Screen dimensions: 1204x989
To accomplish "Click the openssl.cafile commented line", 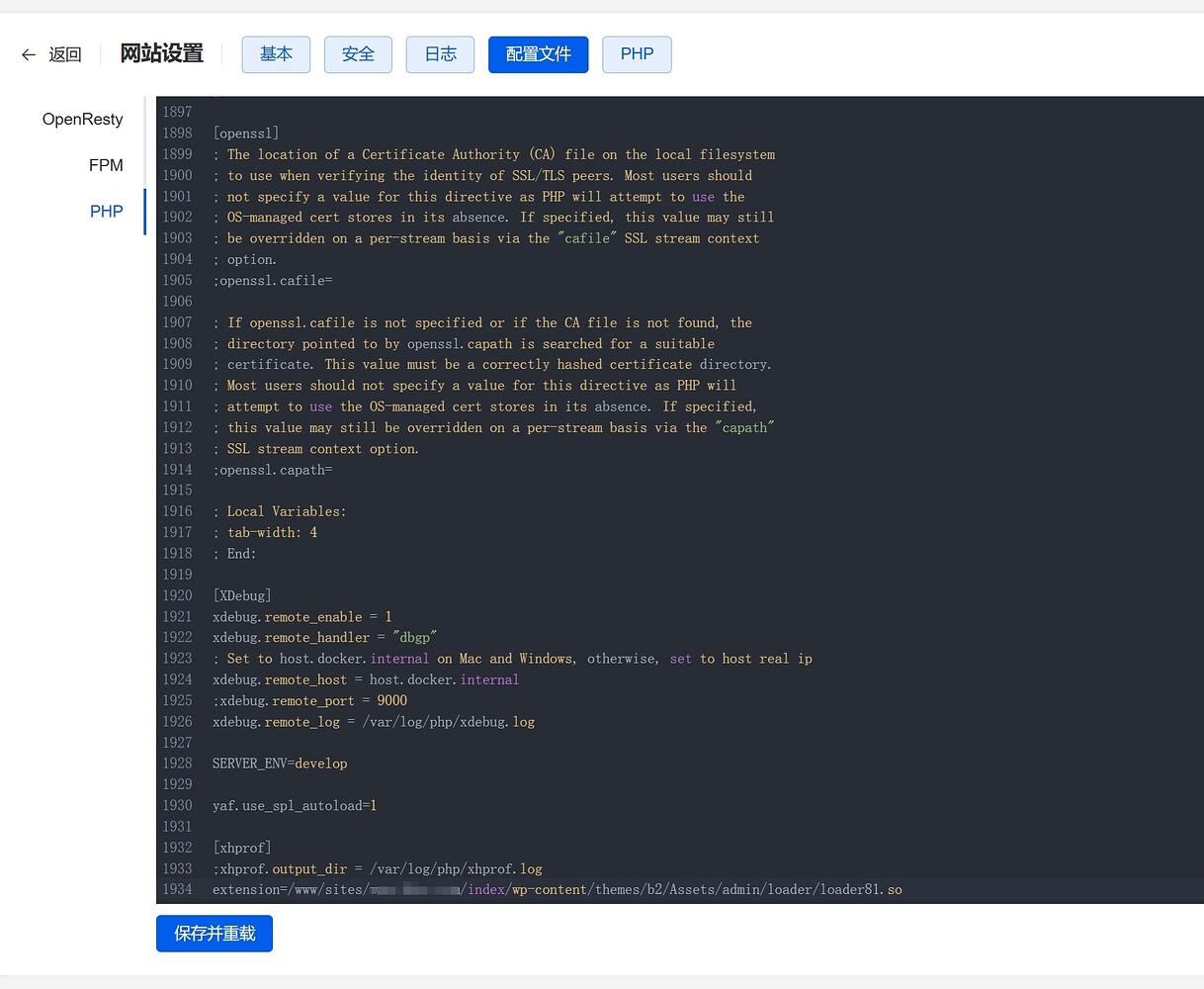I will click(x=272, y=280).
